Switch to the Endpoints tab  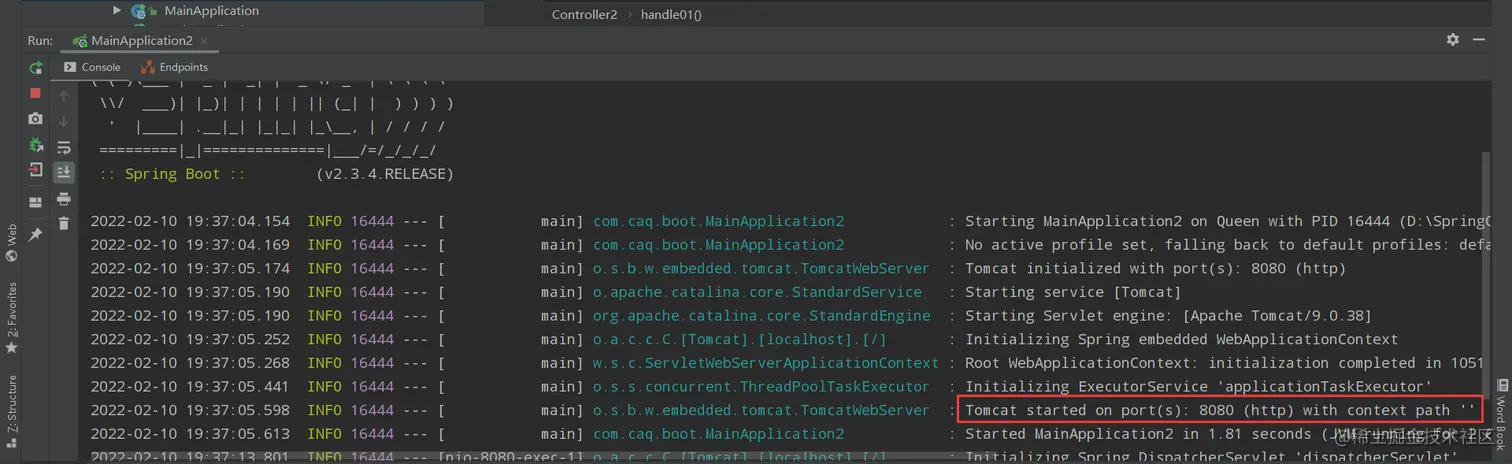coord(174,67)
